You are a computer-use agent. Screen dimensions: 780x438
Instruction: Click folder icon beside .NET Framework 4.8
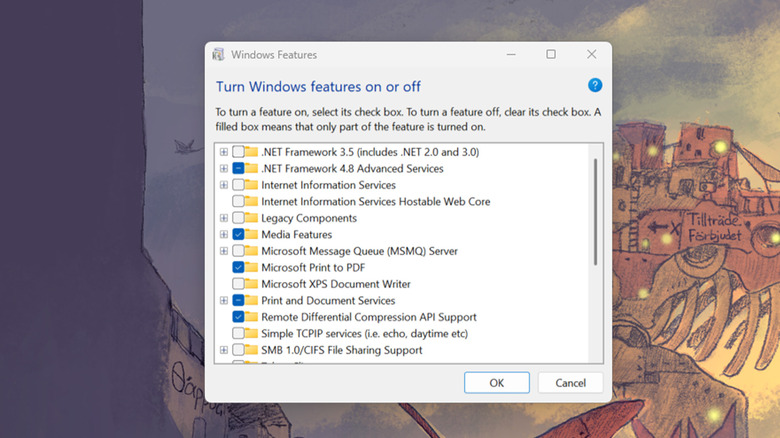click(251, 168)
